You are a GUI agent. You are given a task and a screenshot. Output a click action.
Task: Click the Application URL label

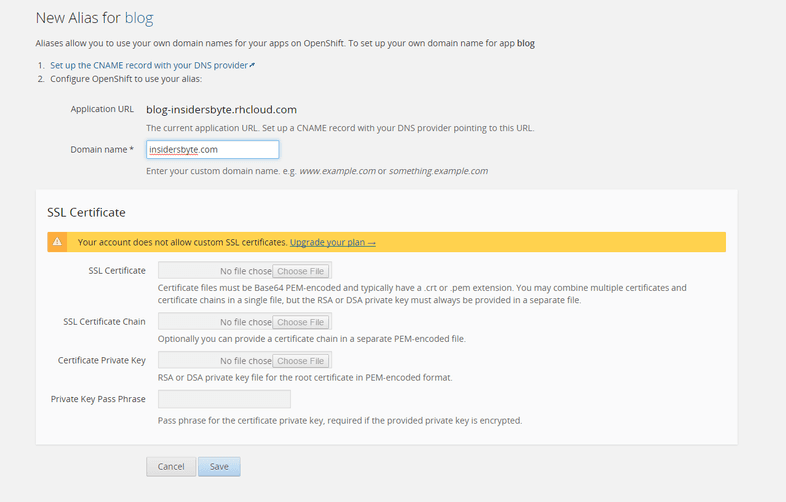point(102,109)
